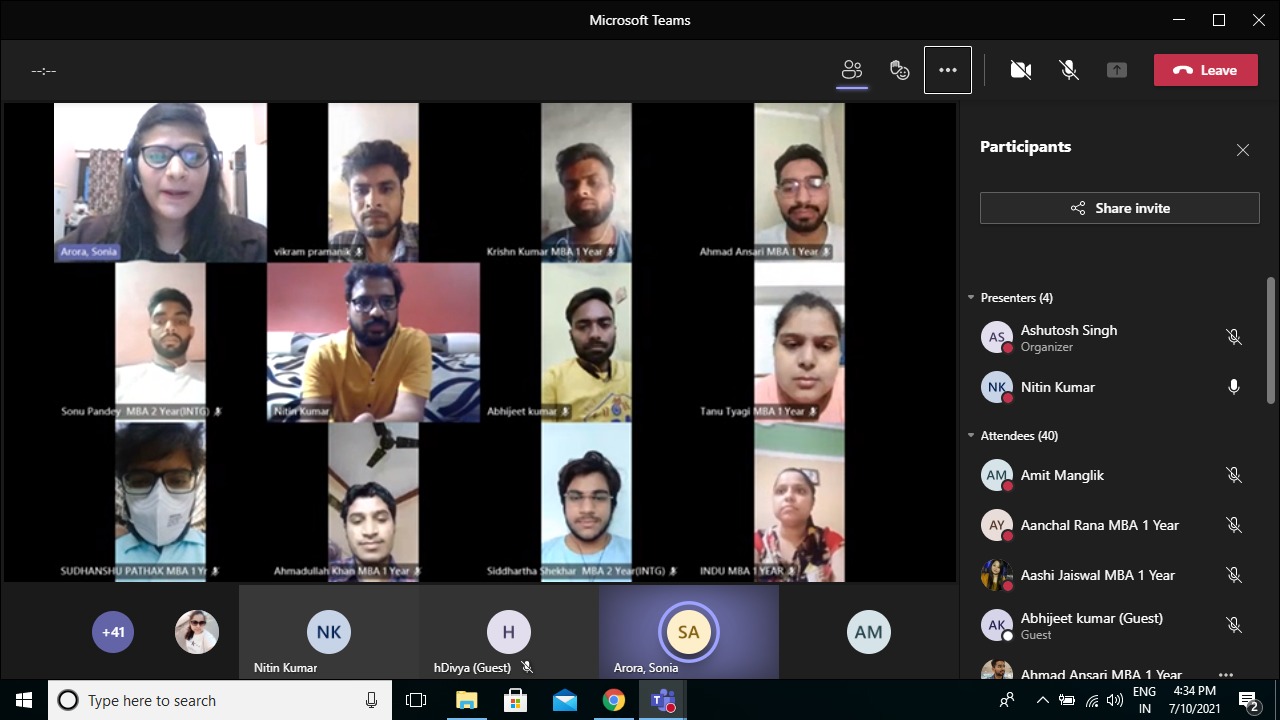Open the More actions ellipsis menu

click(x=948, y=70)
